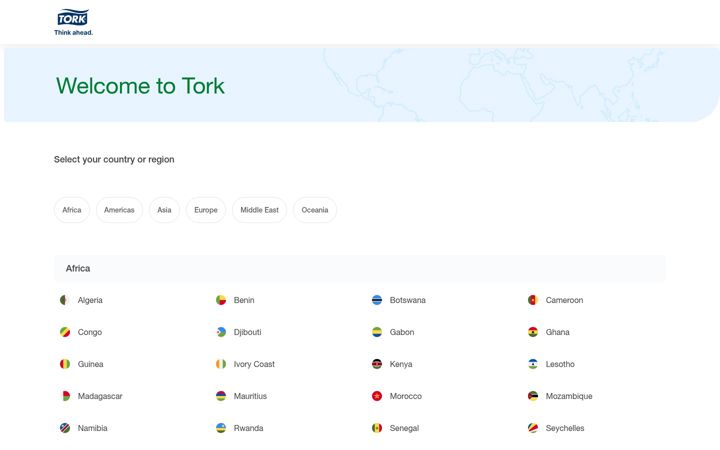The height and width of the screenshot is (450, 720).
Task: Pick Mozambique from the list
Action: [569, 396]
